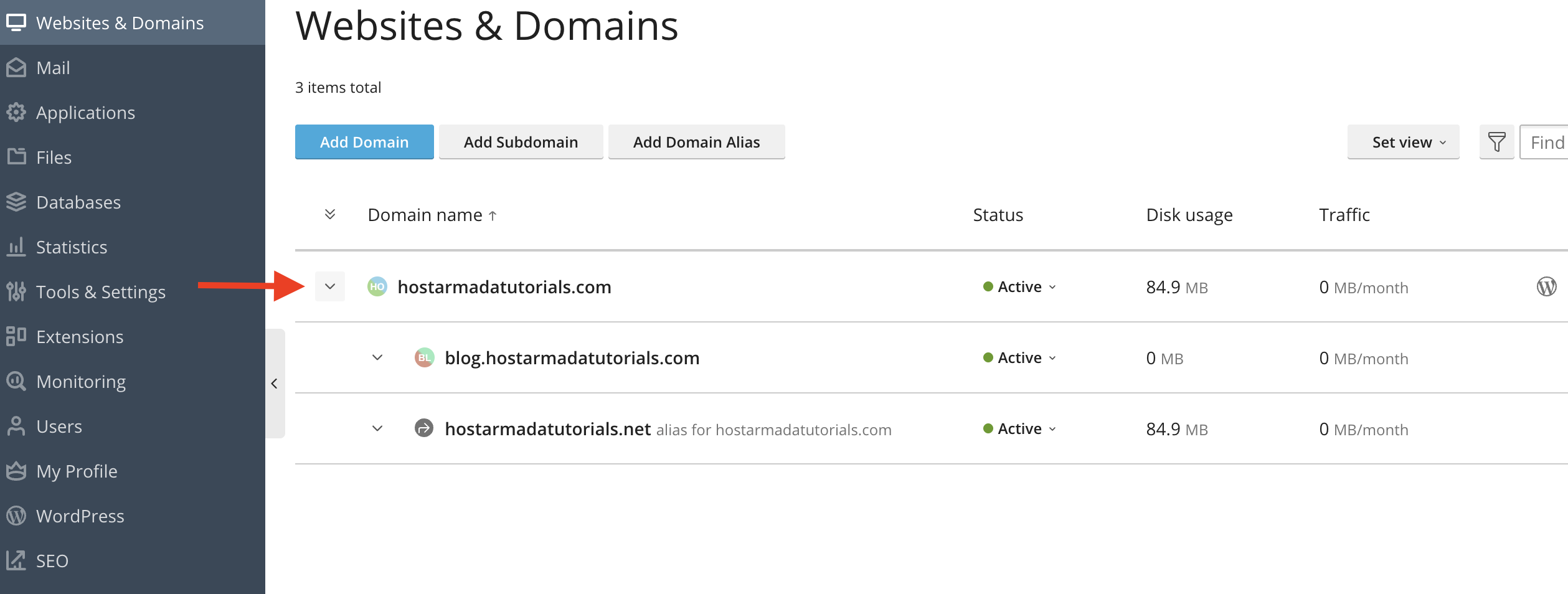Open the Set view dropdown
Screen dimensions: 1568x594
(1403, 142)
